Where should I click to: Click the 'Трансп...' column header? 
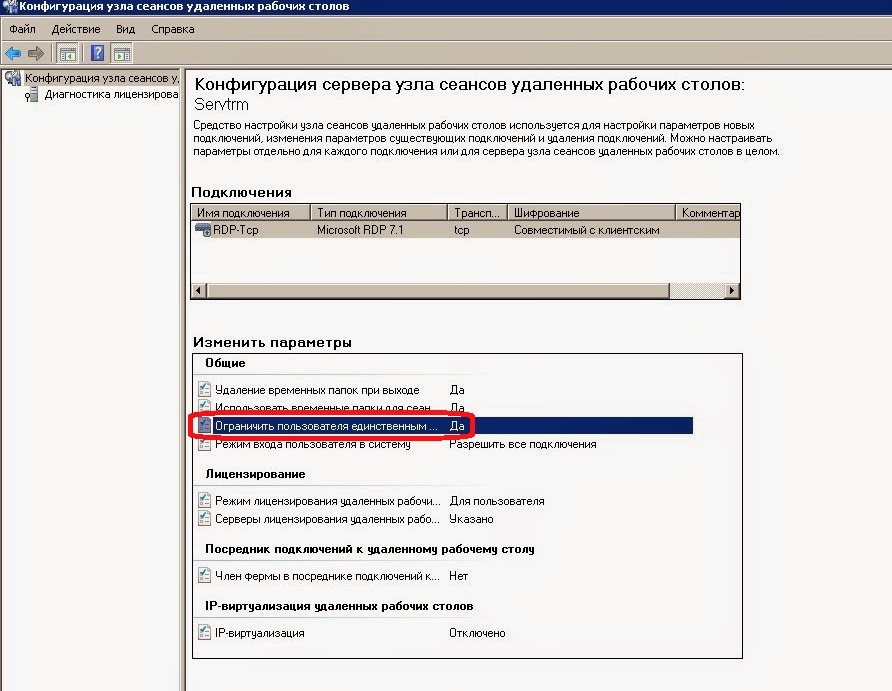pyautogui.click(x=477, y=213)
